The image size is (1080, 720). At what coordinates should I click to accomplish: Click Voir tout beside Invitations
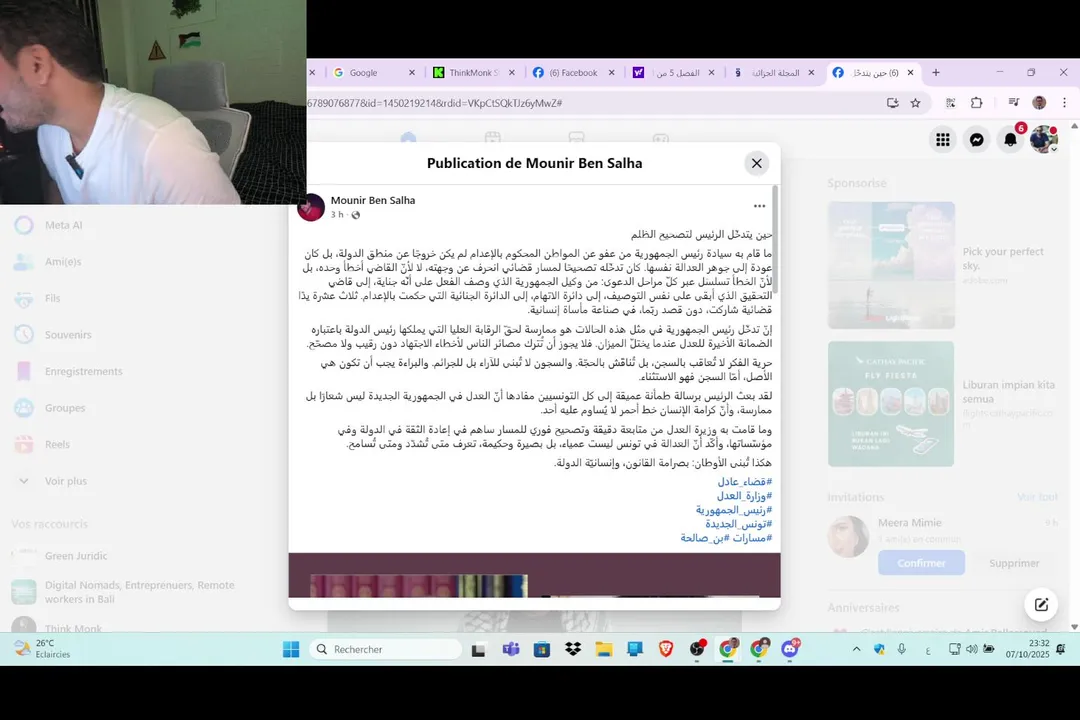1037,497
